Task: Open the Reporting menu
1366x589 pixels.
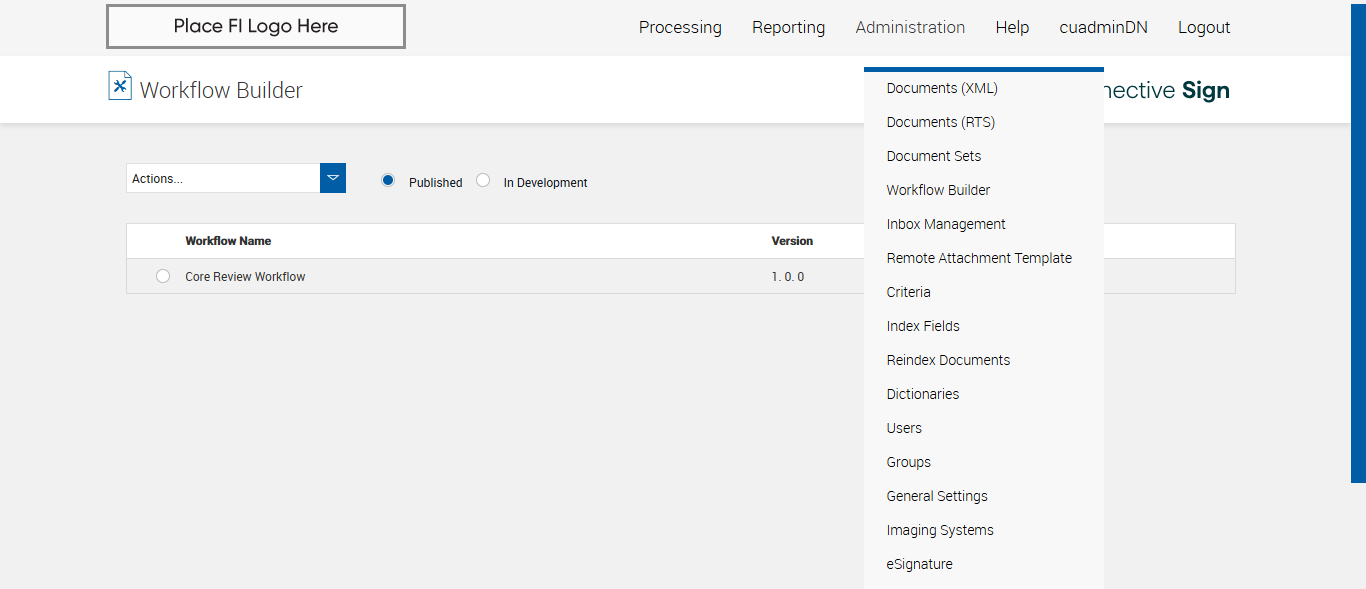Action: coord(788,27)
